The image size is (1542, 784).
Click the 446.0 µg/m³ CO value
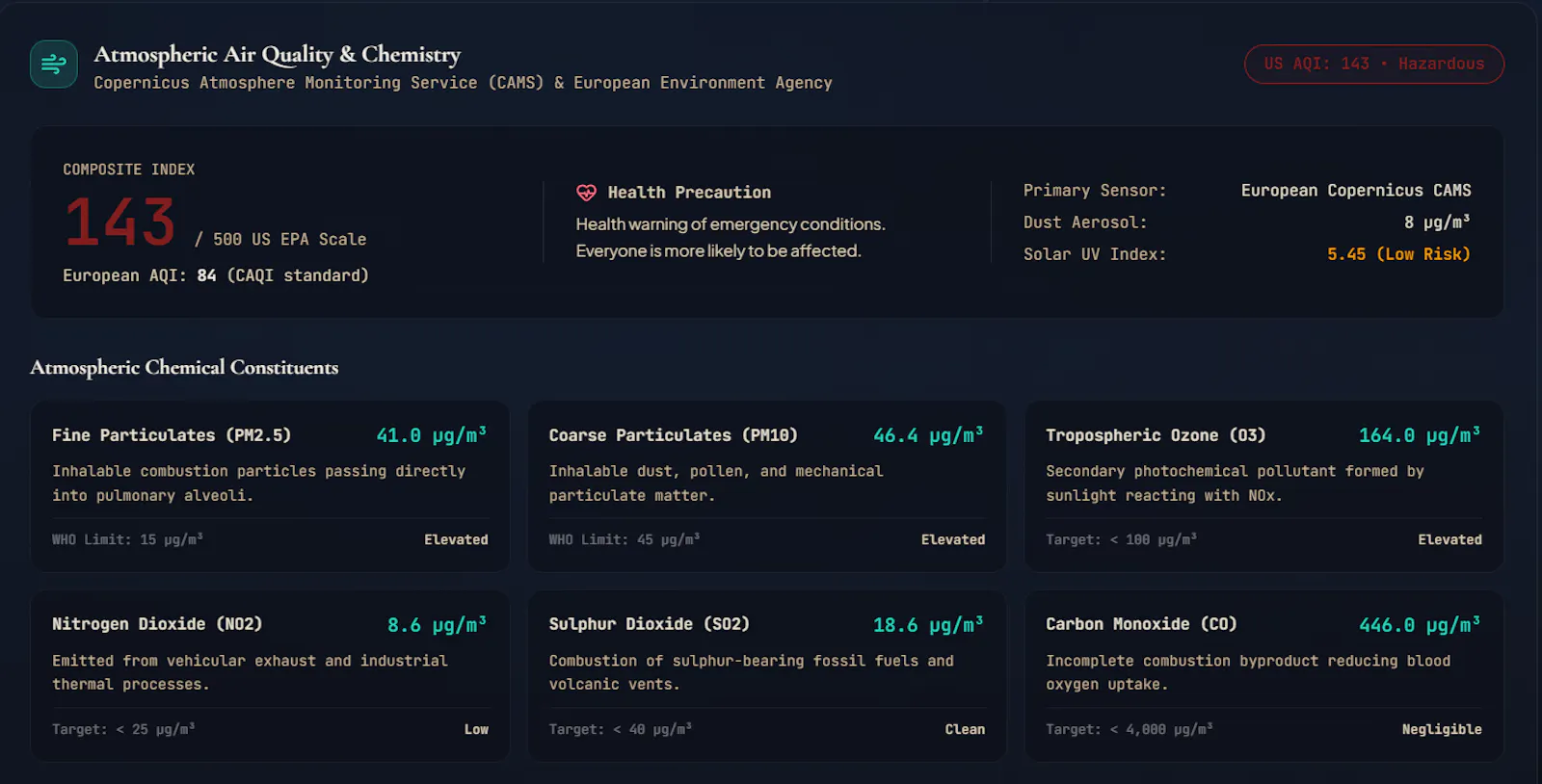pyautogui.click(x=1420, y=625)
